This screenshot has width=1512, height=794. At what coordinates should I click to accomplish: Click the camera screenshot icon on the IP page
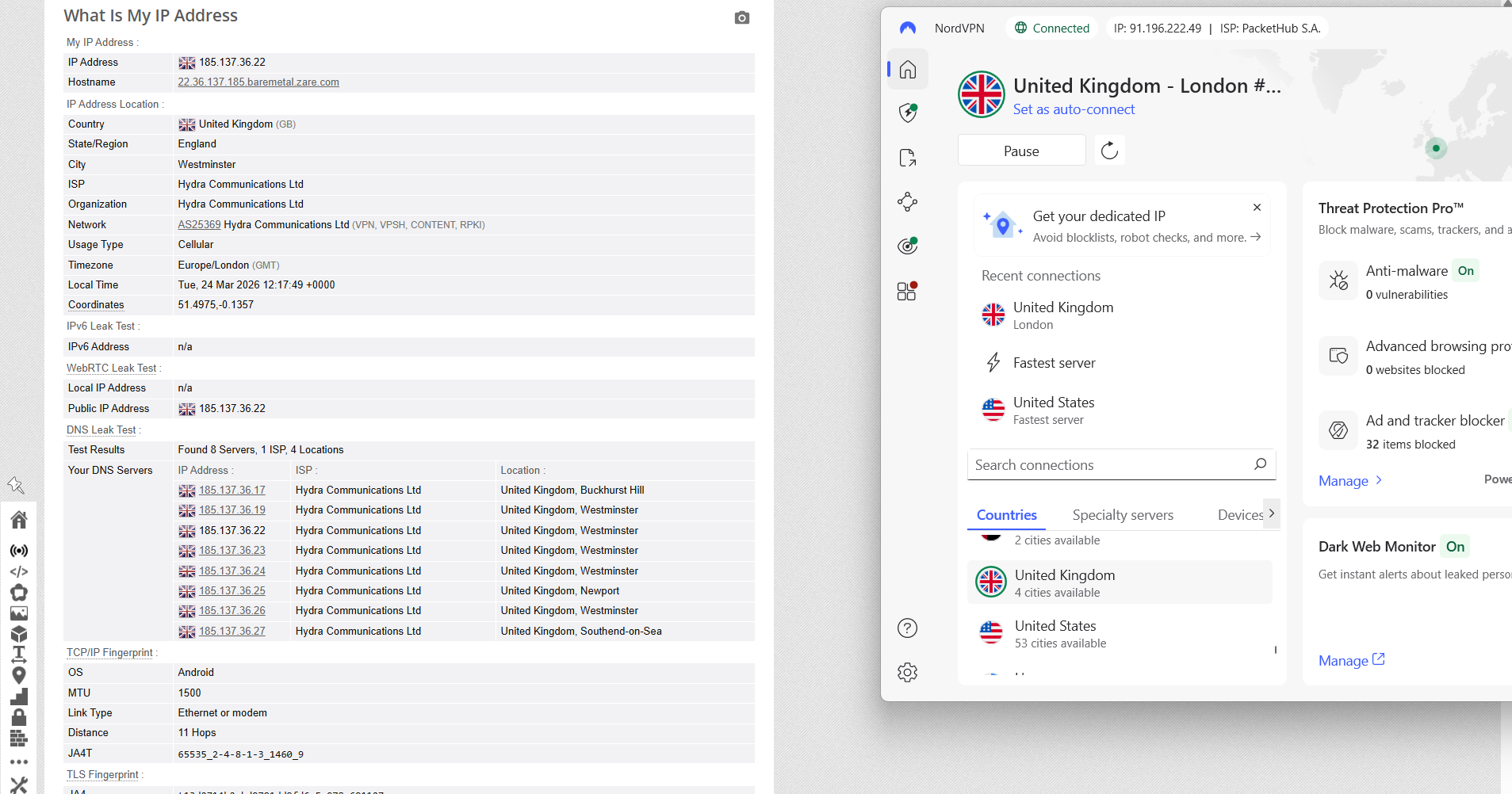click(741, 17)
